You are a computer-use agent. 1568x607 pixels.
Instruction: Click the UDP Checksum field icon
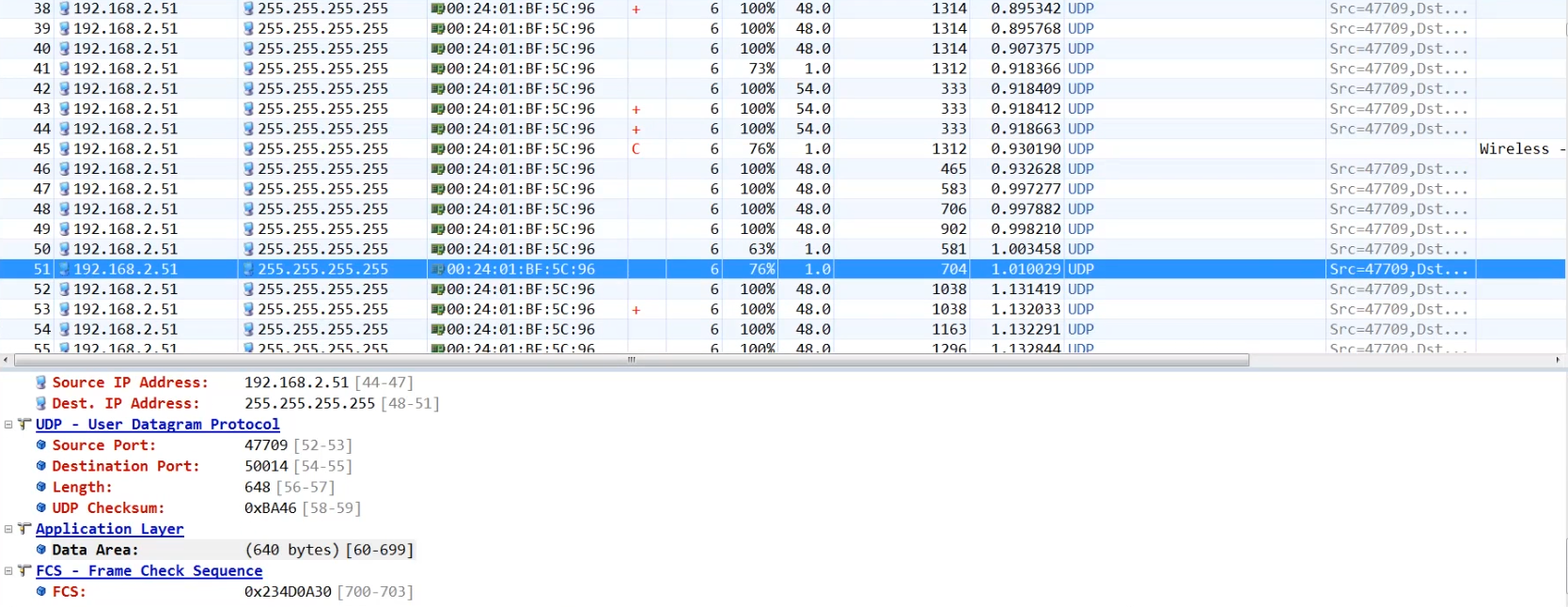coord(41,508)
